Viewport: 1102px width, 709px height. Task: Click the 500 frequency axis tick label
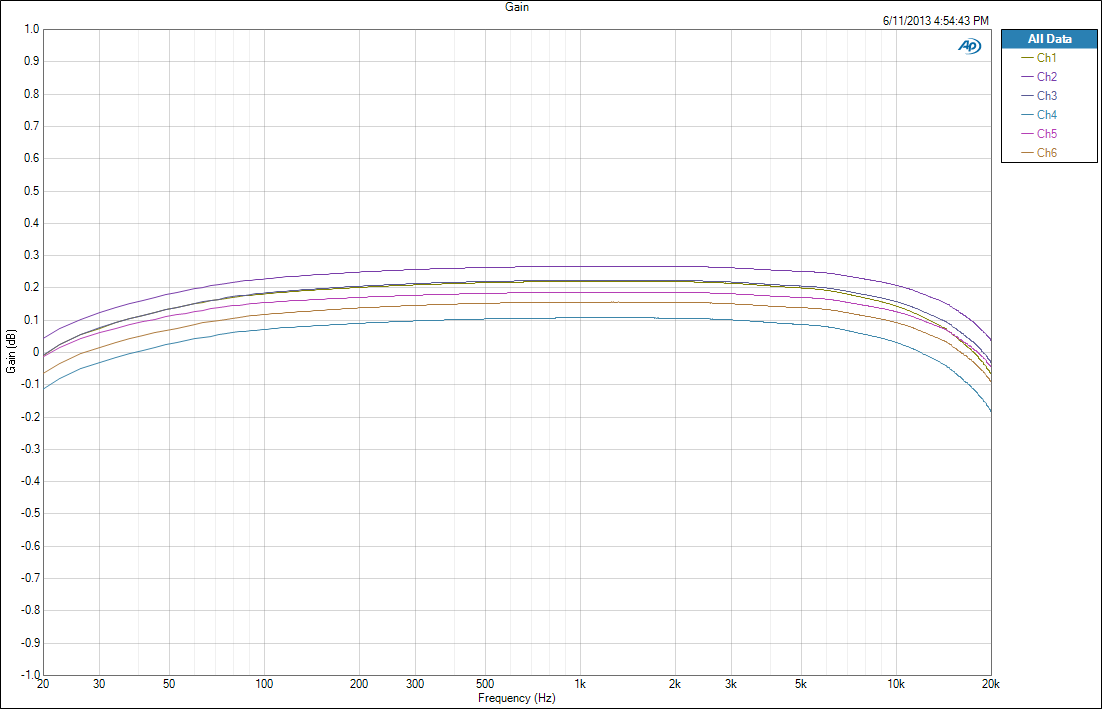tap(485, 684)
